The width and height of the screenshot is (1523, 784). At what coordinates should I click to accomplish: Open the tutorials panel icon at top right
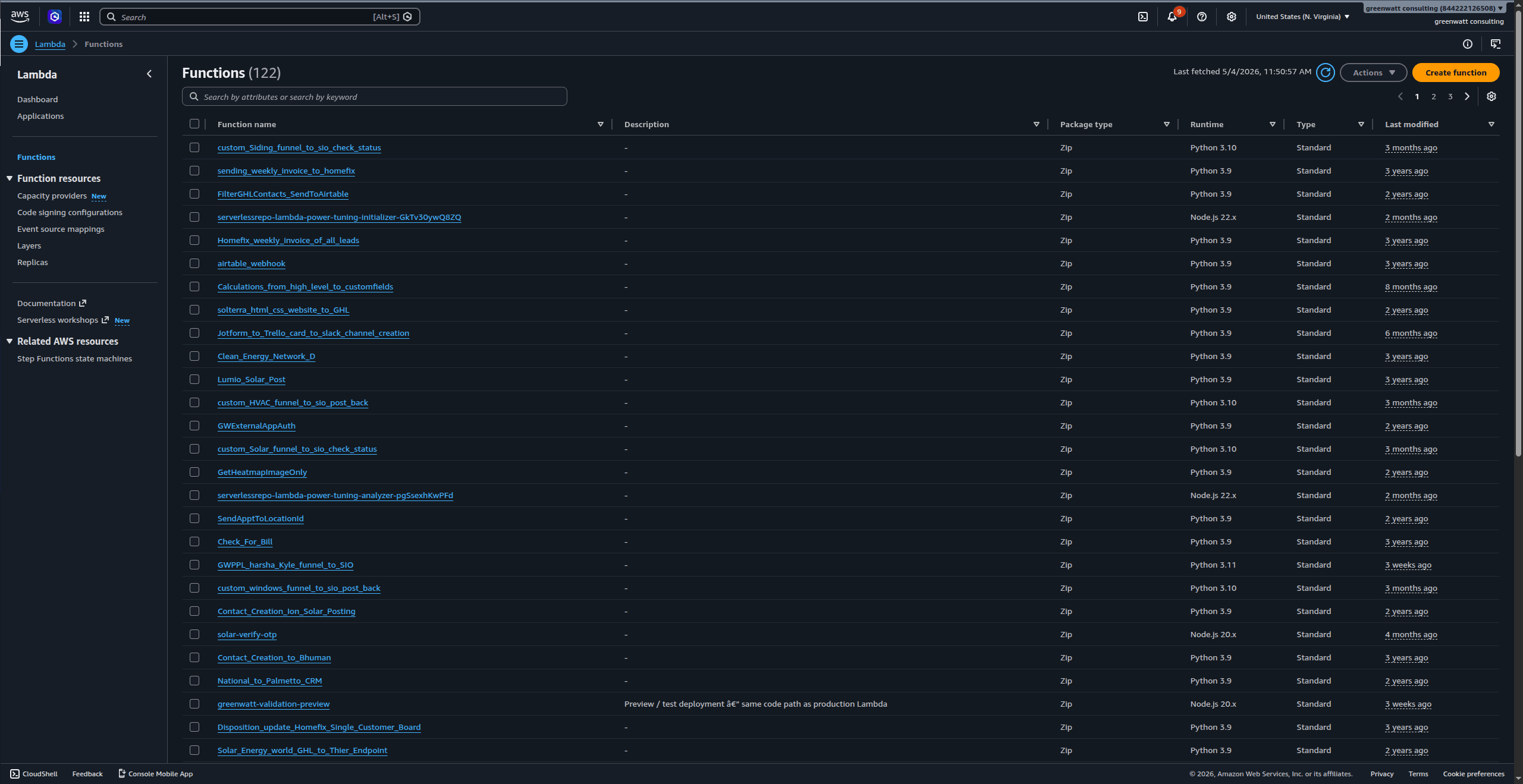coord(1496,44)
